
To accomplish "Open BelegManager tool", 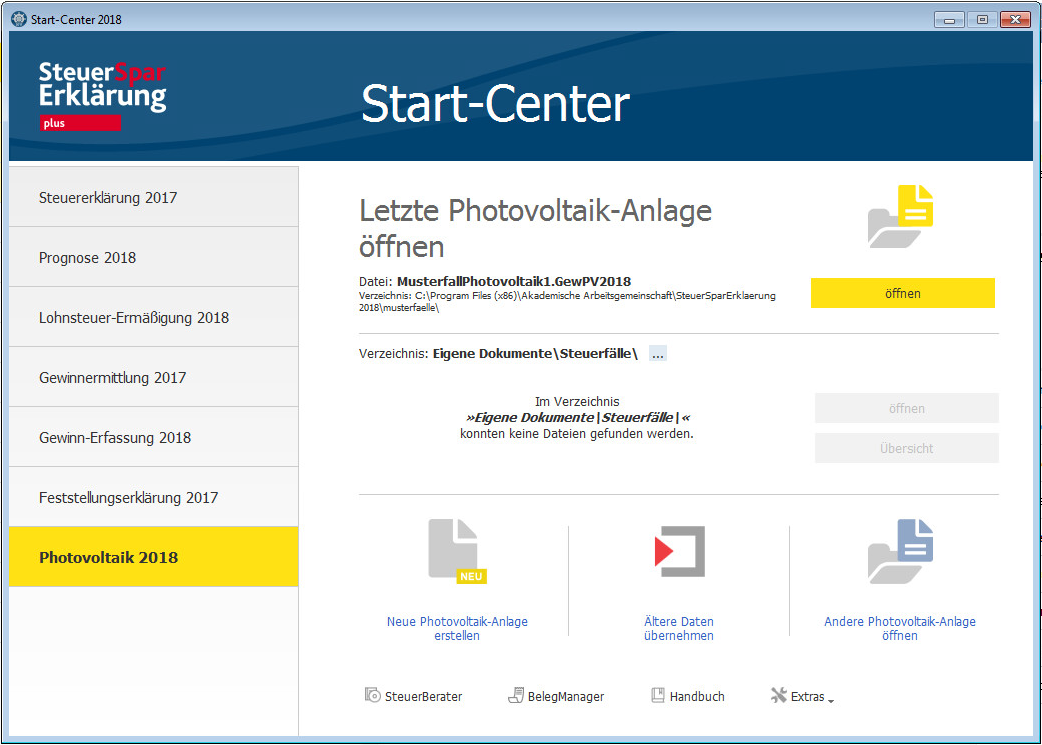I will 556,696.
